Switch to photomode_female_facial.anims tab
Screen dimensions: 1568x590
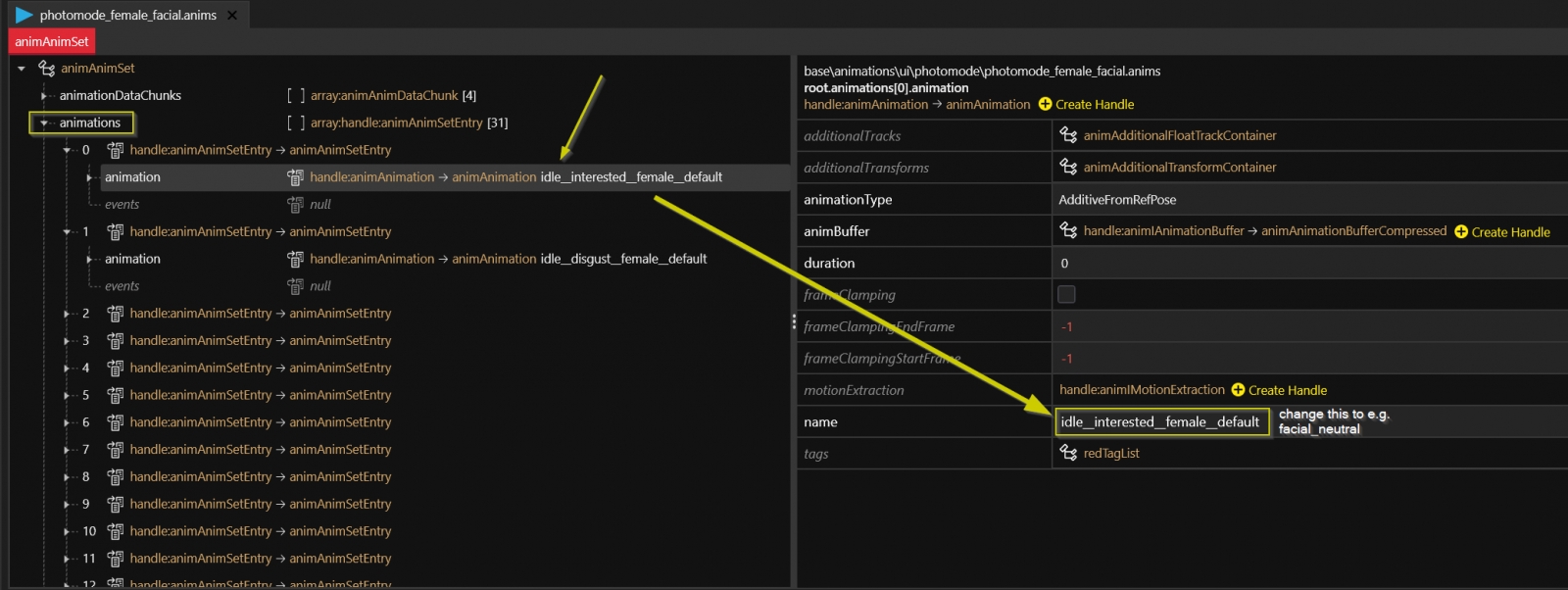(127, 15)
